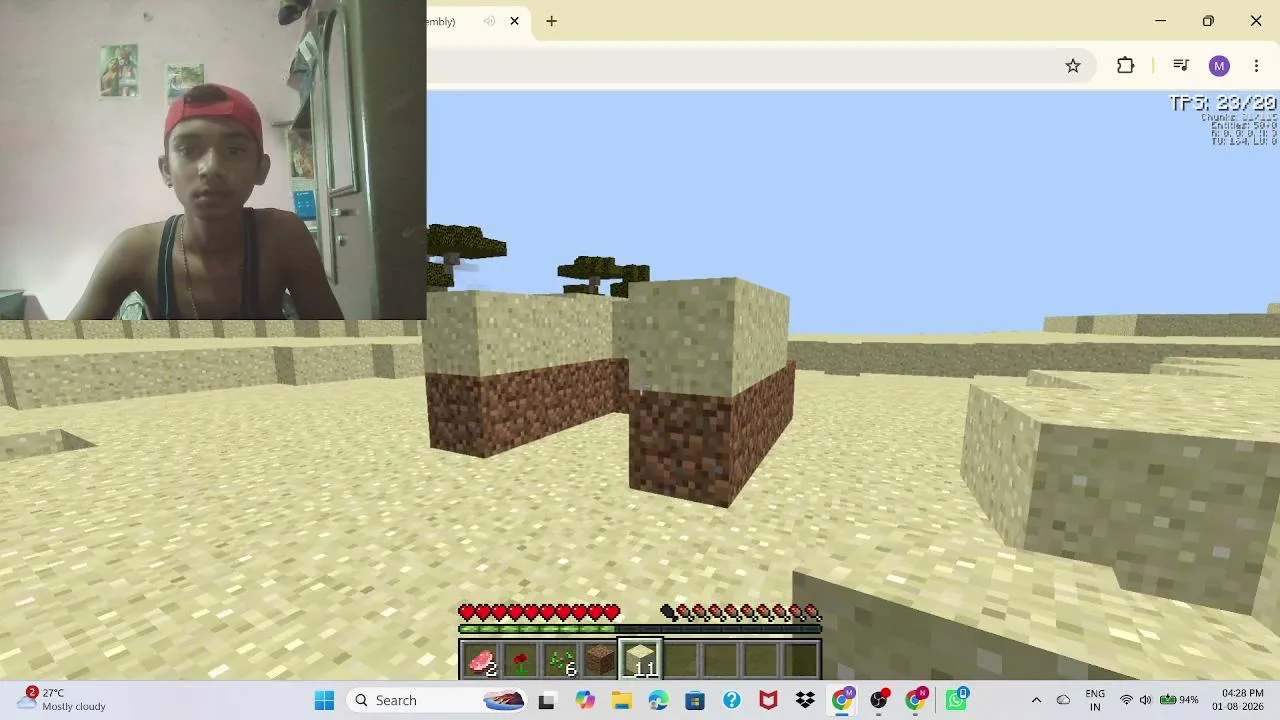Viewport: 1280px width, 720px height.
Task: Bookmark this tab with the star icon
Action: pyautogui.click(x=1073, y=66)
